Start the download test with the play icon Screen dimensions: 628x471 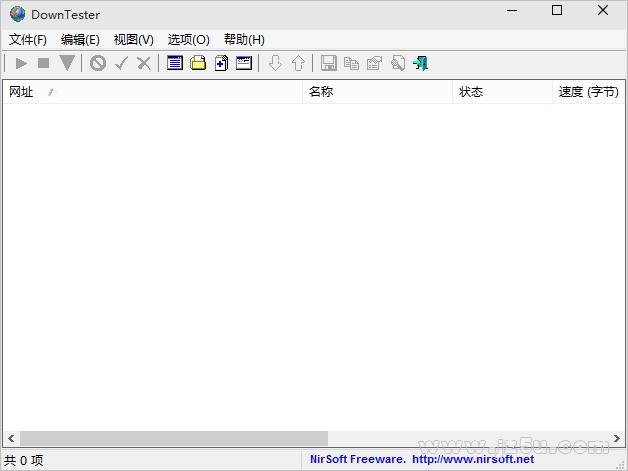21,63
